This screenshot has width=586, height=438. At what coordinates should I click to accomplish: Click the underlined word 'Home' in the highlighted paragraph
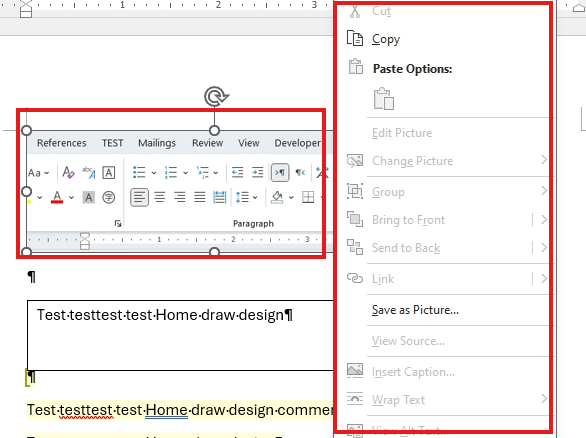click(166, 410)
